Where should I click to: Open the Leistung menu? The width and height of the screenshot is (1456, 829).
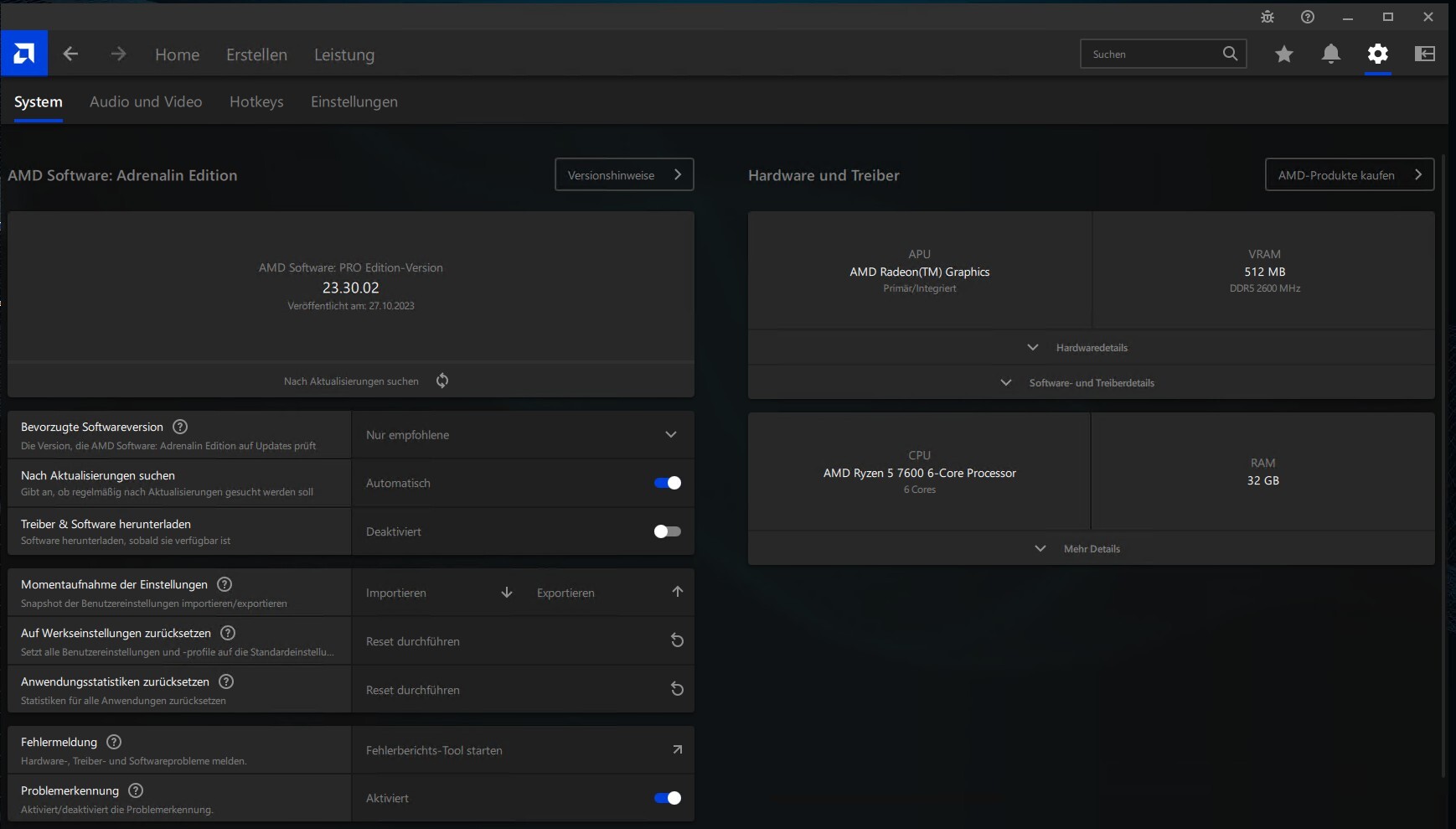tap(343, 54)
